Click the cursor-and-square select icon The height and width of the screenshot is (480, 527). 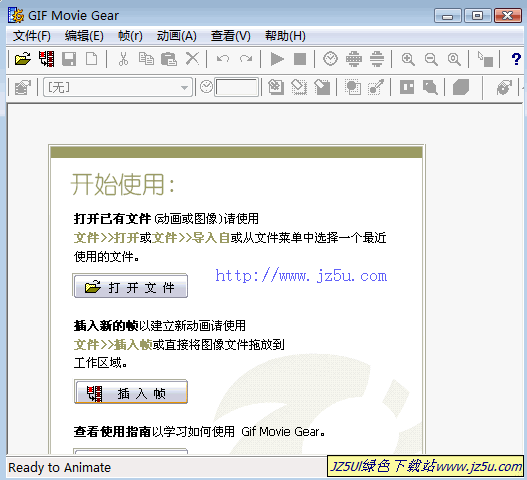point(485,59)
